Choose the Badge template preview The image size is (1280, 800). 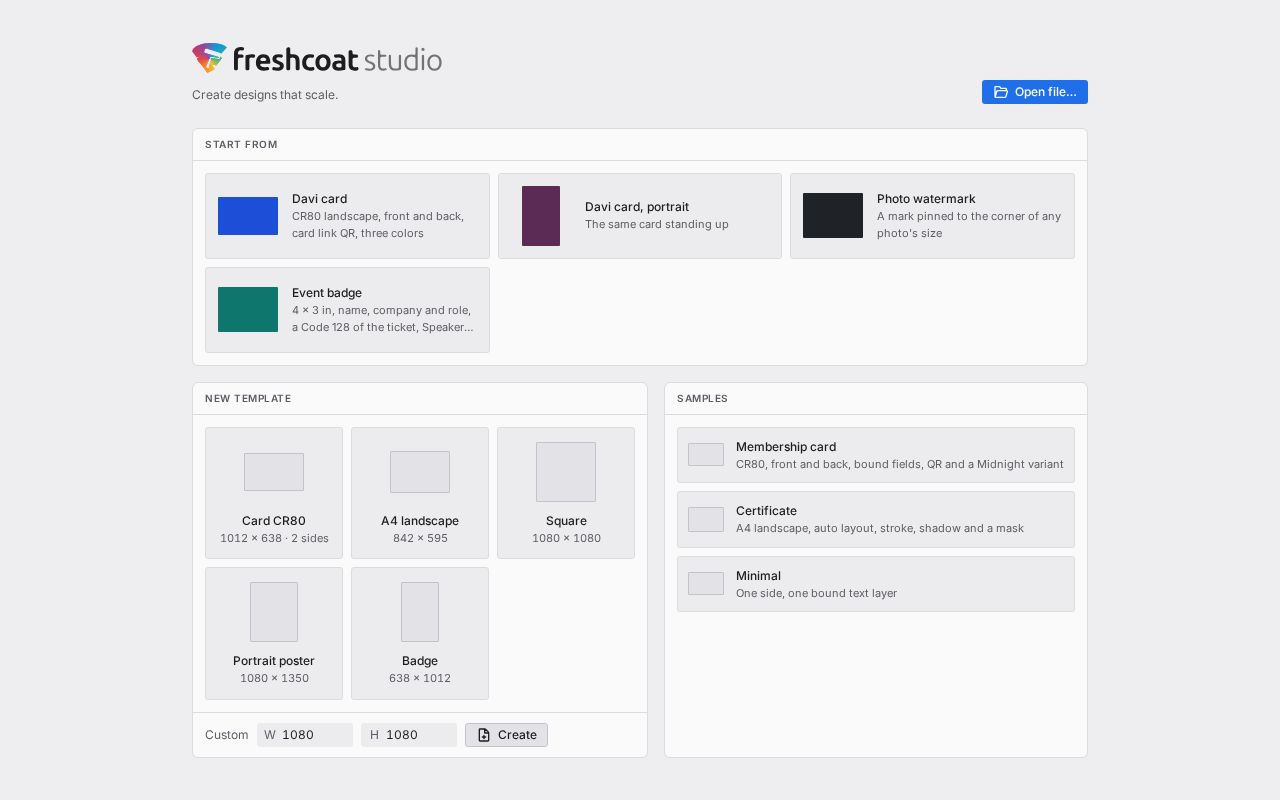tap(420, 612)
